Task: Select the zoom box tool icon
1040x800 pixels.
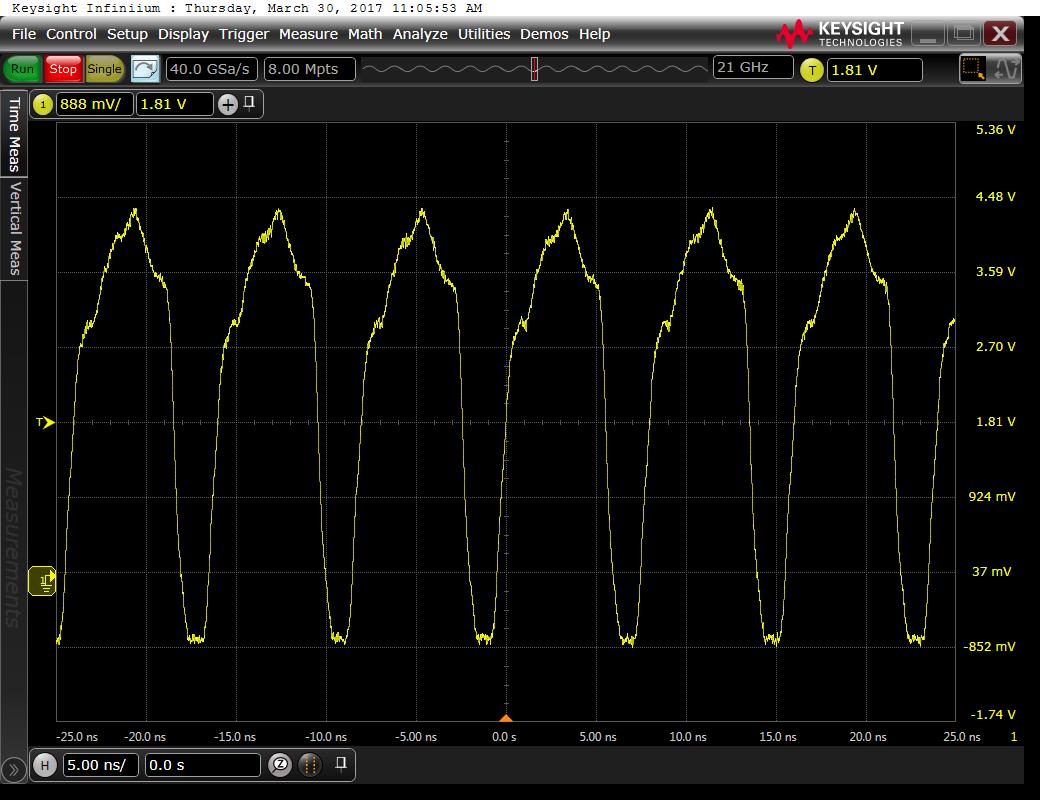Action: 972,69
